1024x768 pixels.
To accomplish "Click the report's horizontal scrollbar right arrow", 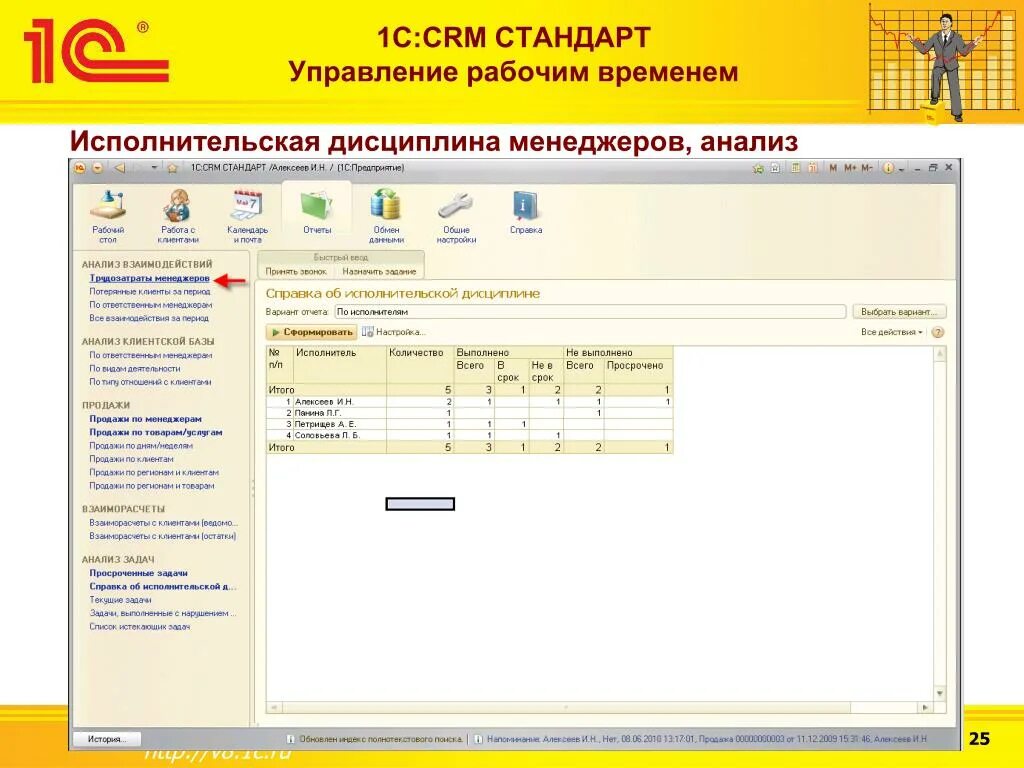I will click(925, 707).
